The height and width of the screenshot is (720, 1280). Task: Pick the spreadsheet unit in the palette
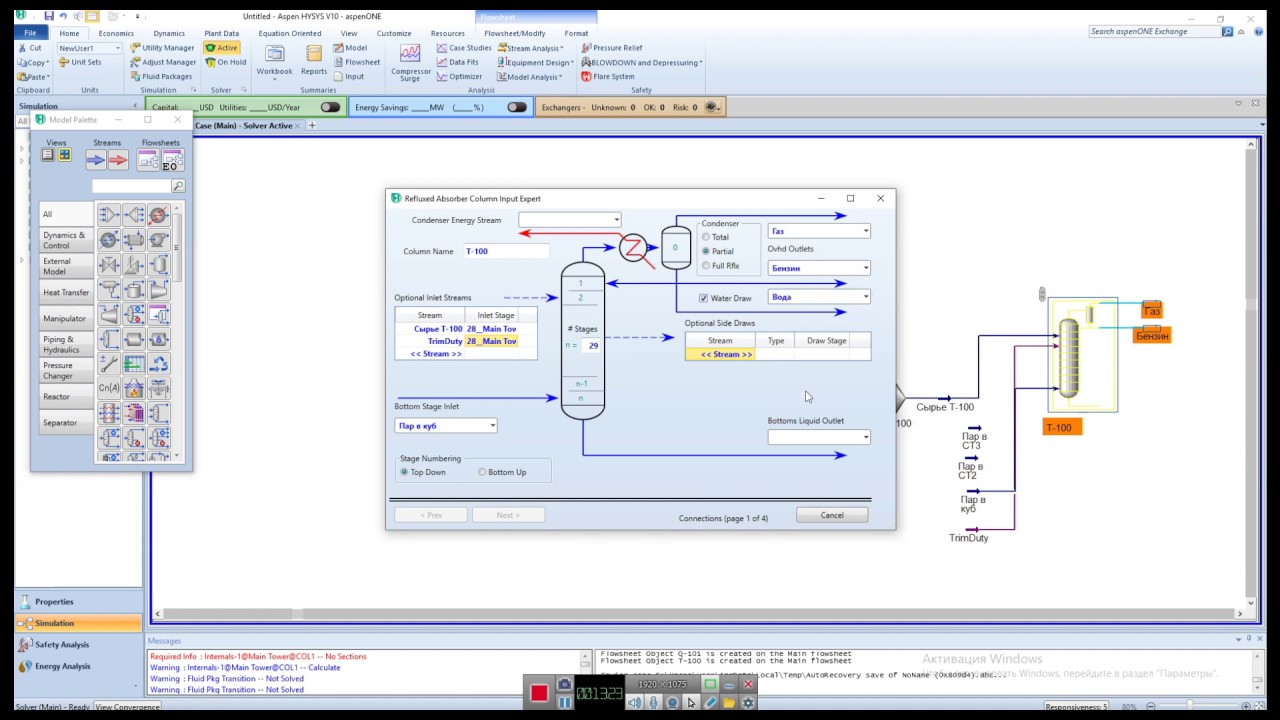coord(134,364)
